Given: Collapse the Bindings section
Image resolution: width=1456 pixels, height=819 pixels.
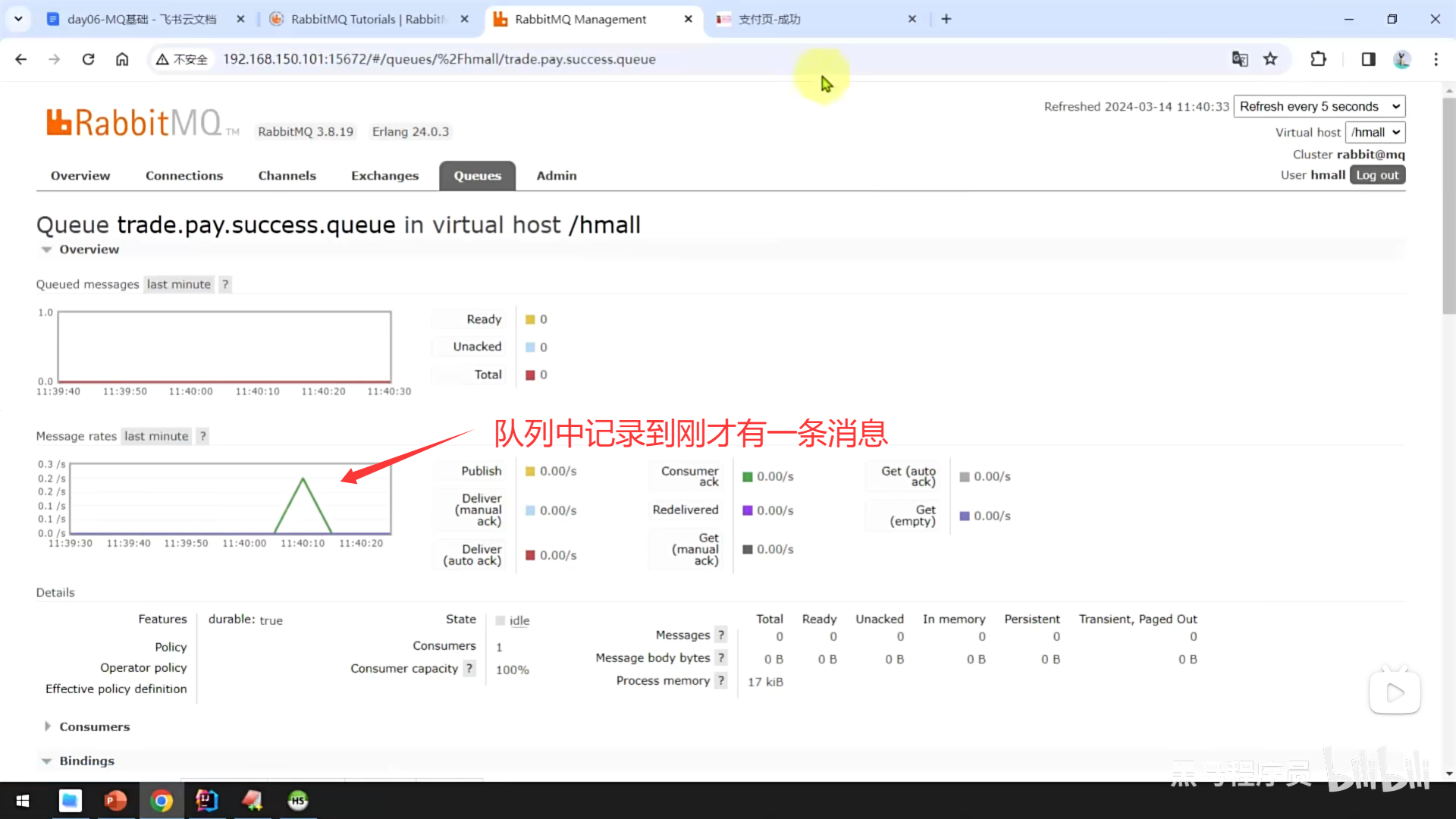Looking at the screenshot, I should point(86,761).
